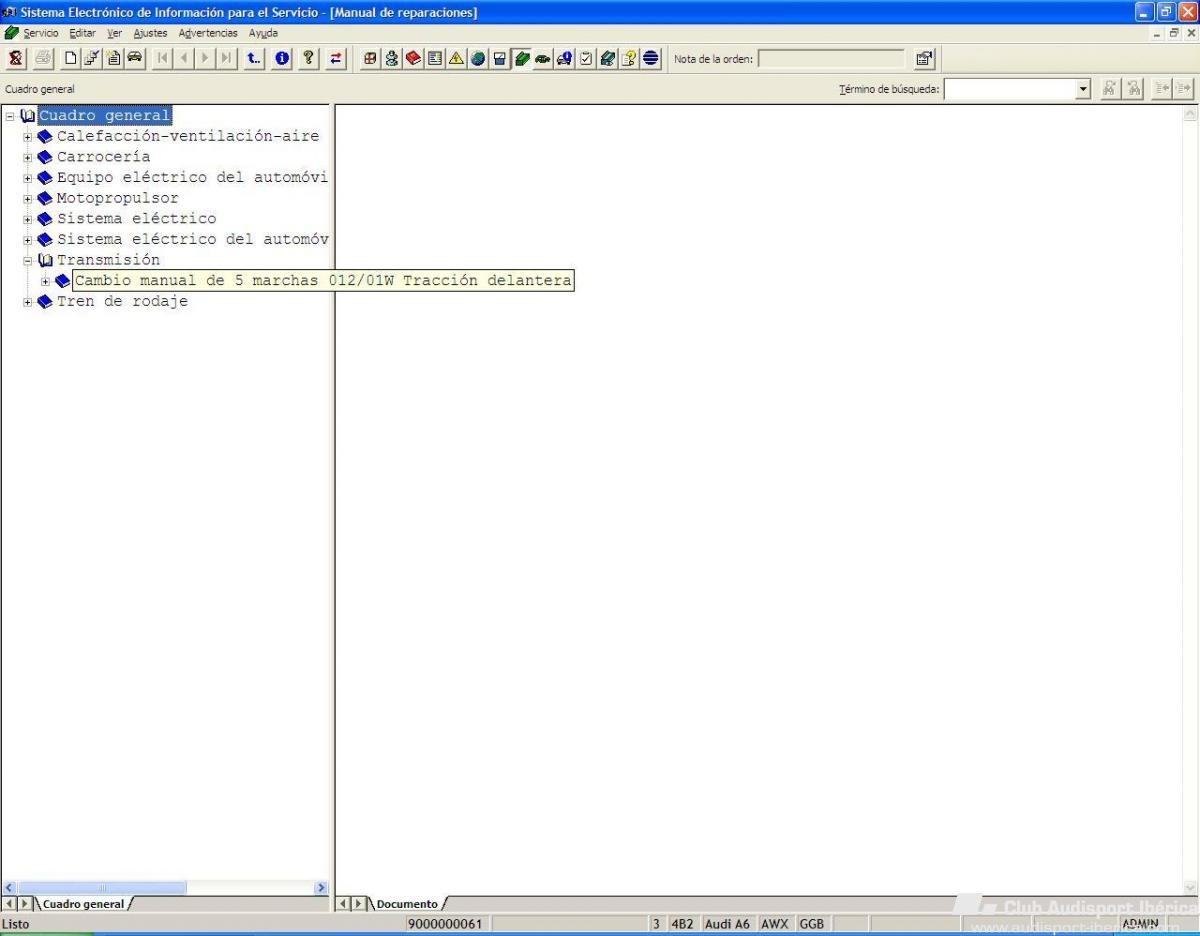Select the Cuadro general bottom tab
Viewport: 1200px width, 936px height.
tap(83, 904)
